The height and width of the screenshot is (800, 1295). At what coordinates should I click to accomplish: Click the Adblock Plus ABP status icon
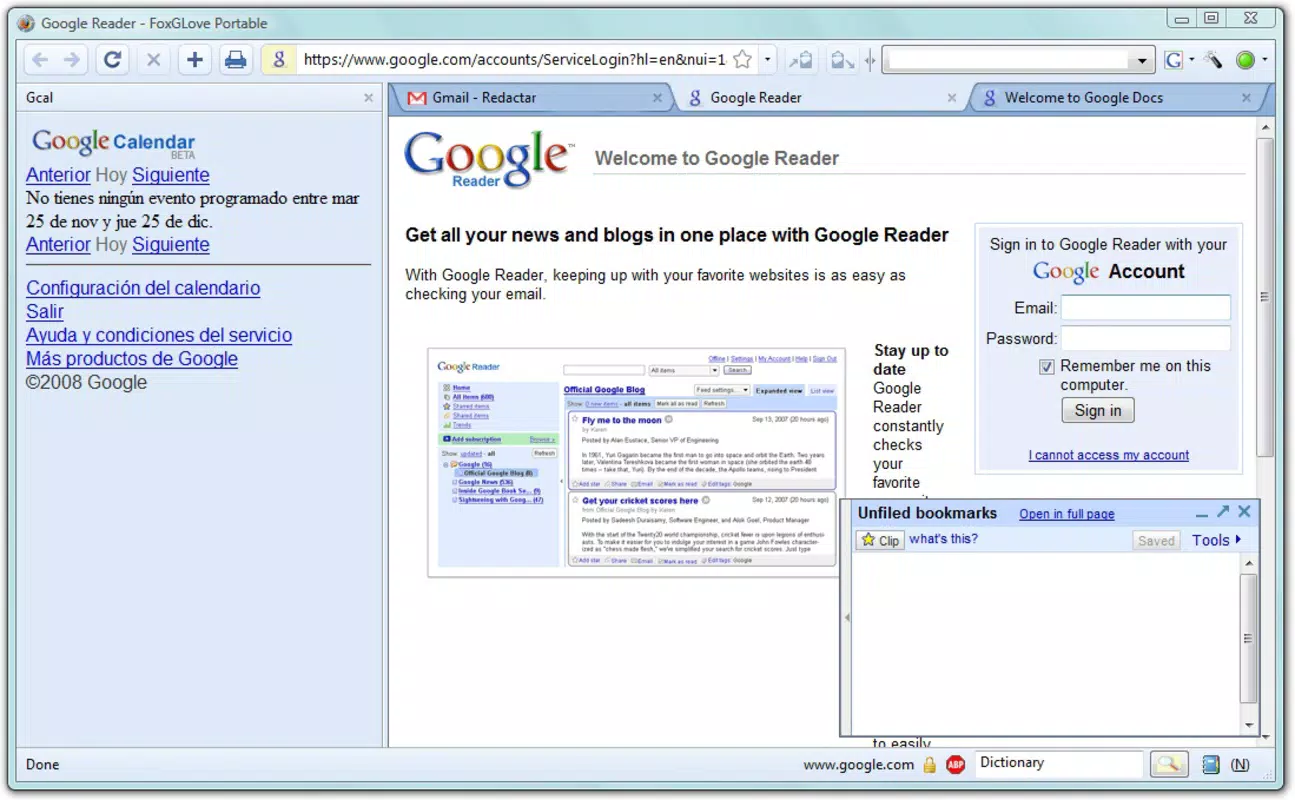point(955,765)
